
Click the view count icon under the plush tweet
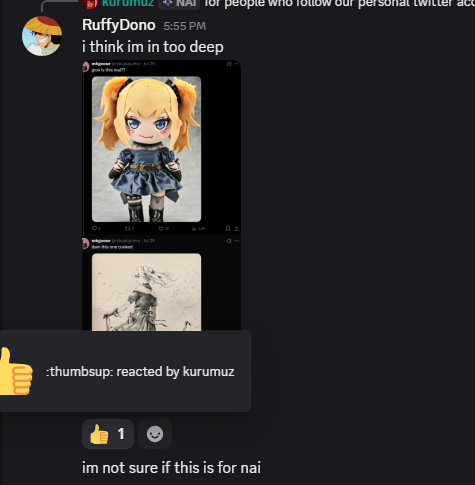(194, 228)
